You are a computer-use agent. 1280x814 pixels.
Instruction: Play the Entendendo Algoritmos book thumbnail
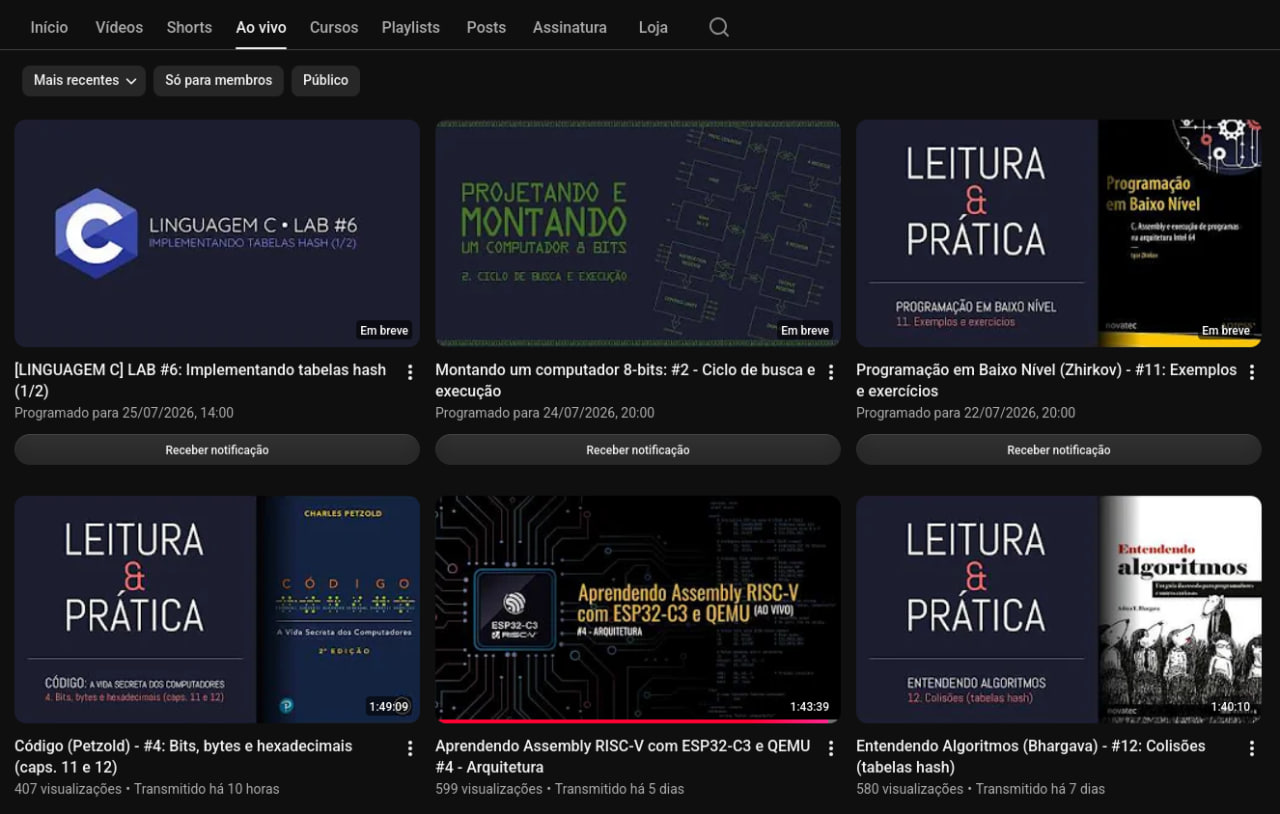point(1059,609)
